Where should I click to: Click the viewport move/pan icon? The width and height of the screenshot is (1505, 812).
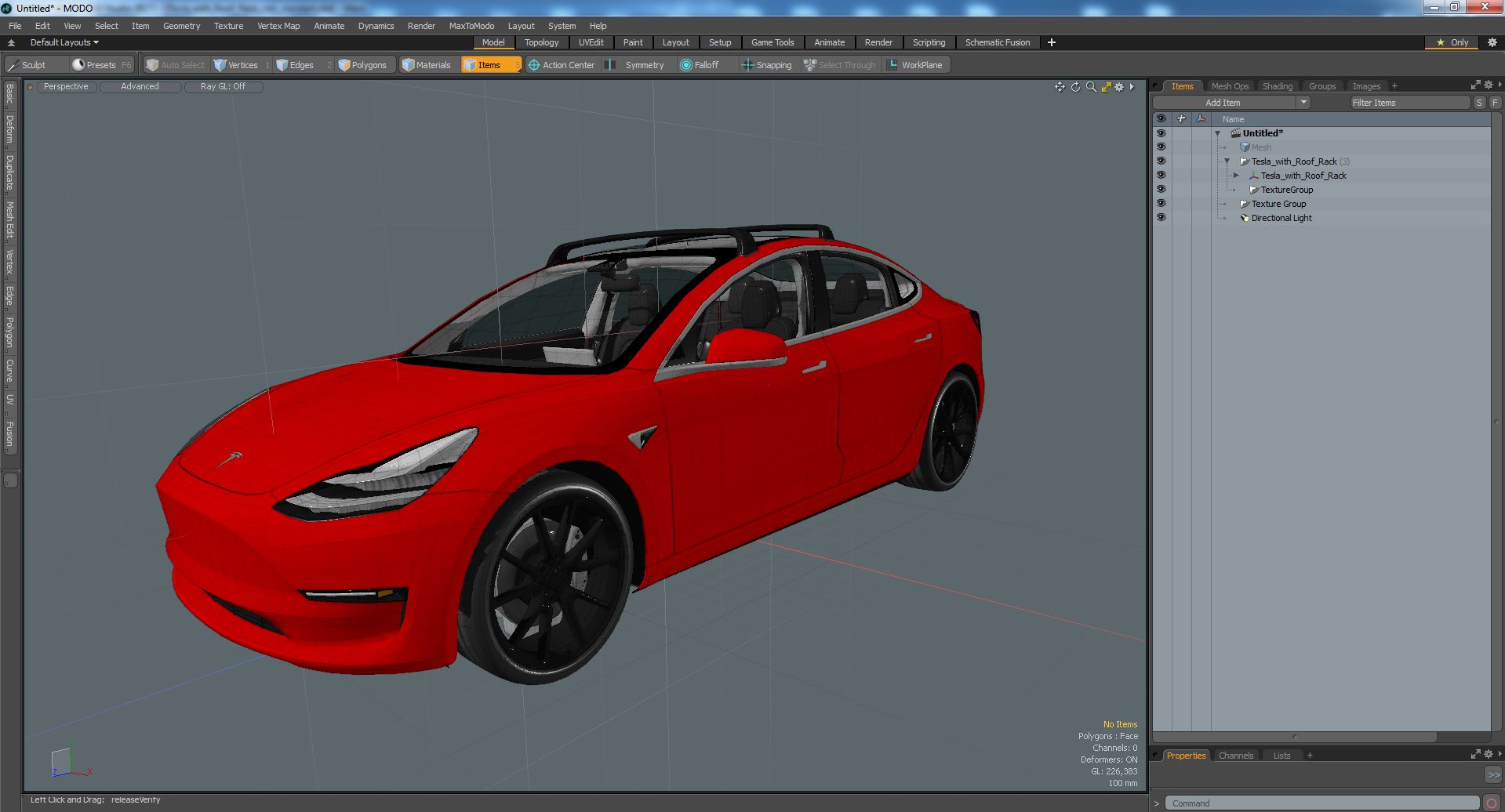coord(1060,87)
